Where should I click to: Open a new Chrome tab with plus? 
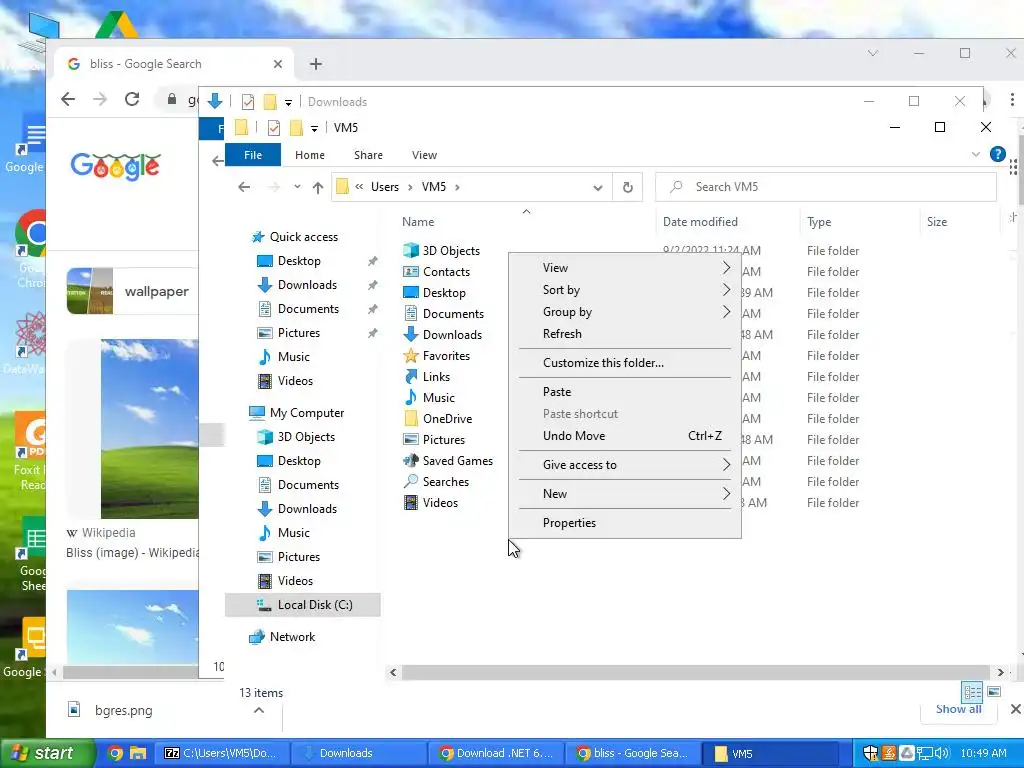pyautogui.click(x=316, y=64)
